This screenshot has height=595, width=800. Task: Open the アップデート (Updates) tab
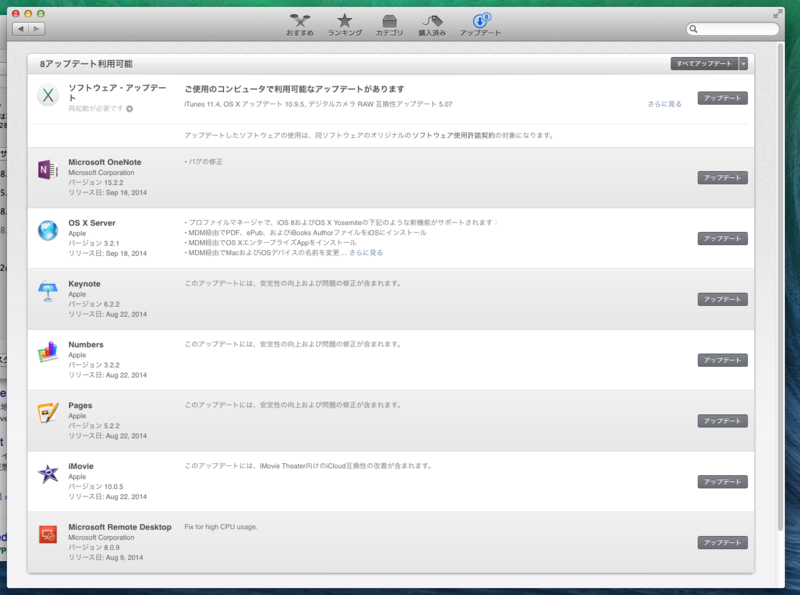tap(480, 25)
